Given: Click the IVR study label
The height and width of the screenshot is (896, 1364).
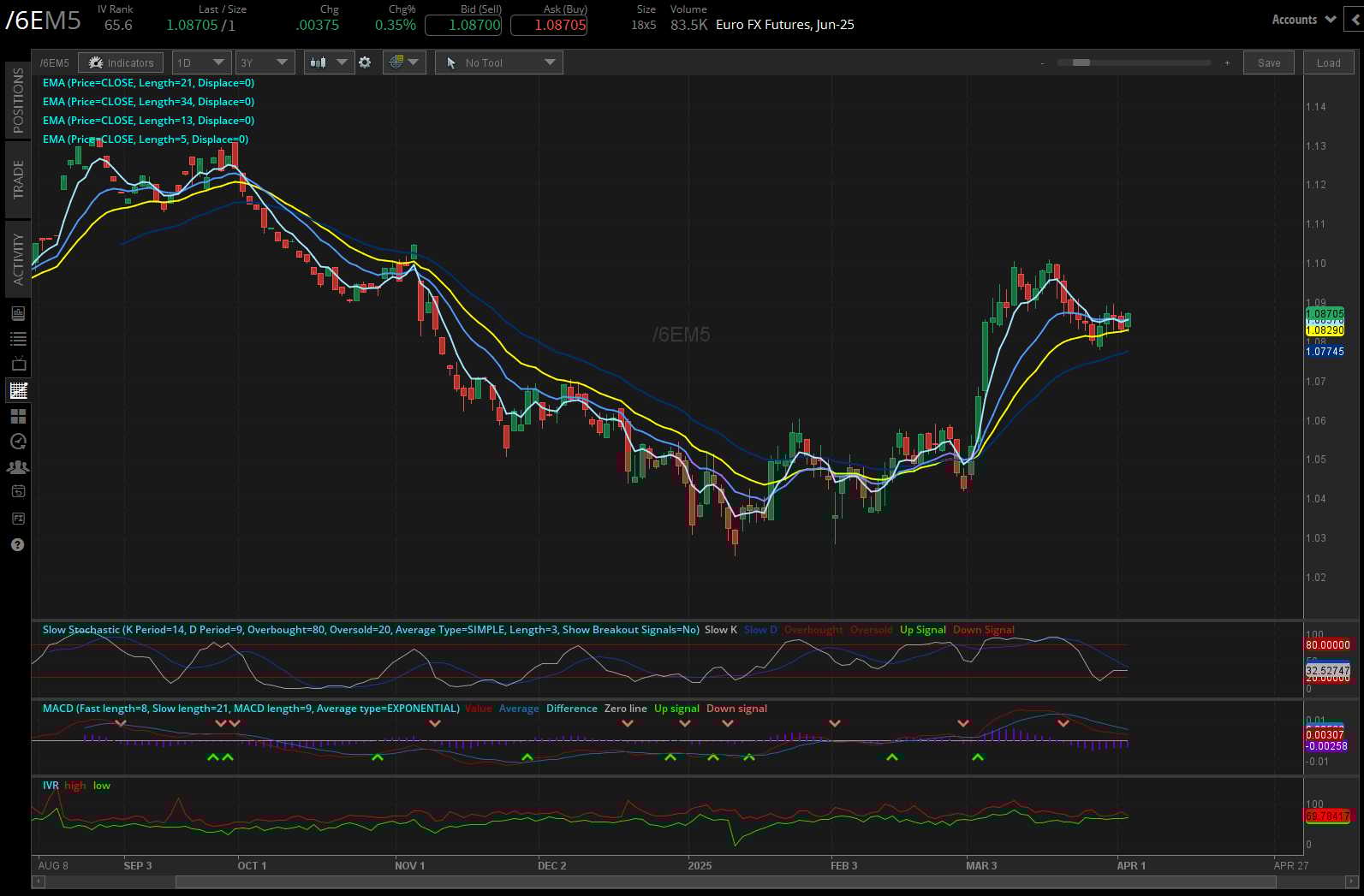Looking at the screenshot, I should (51, 786).
